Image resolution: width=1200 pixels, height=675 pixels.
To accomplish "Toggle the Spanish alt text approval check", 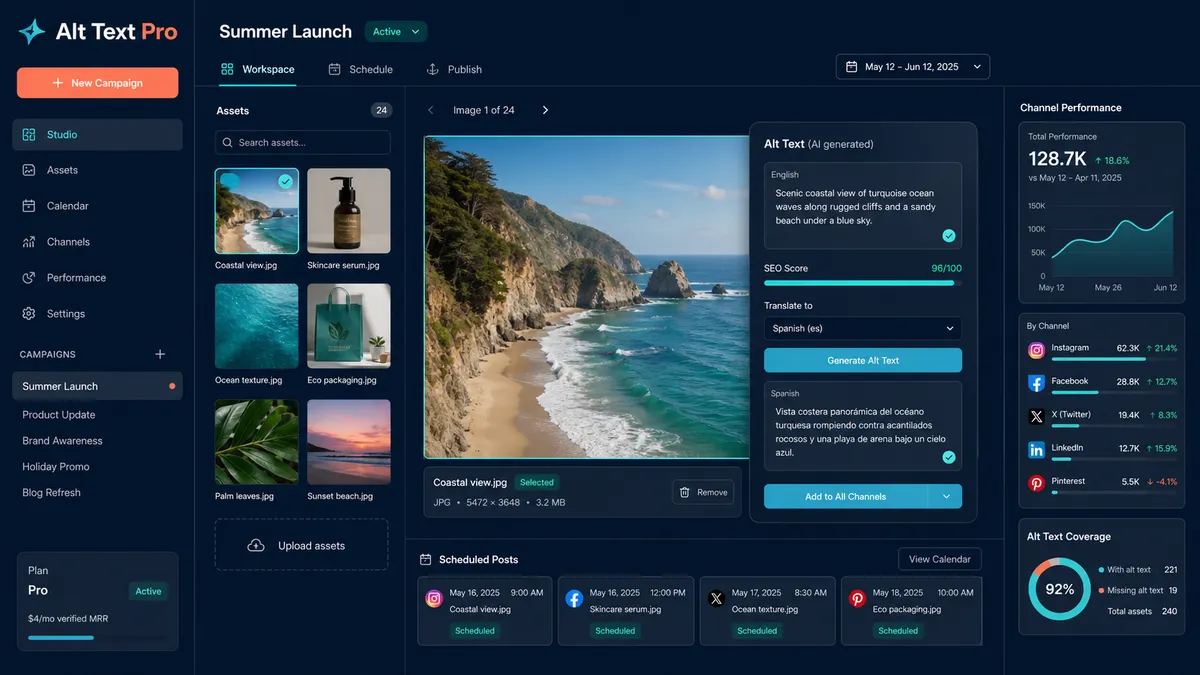I will click(949, 457).
